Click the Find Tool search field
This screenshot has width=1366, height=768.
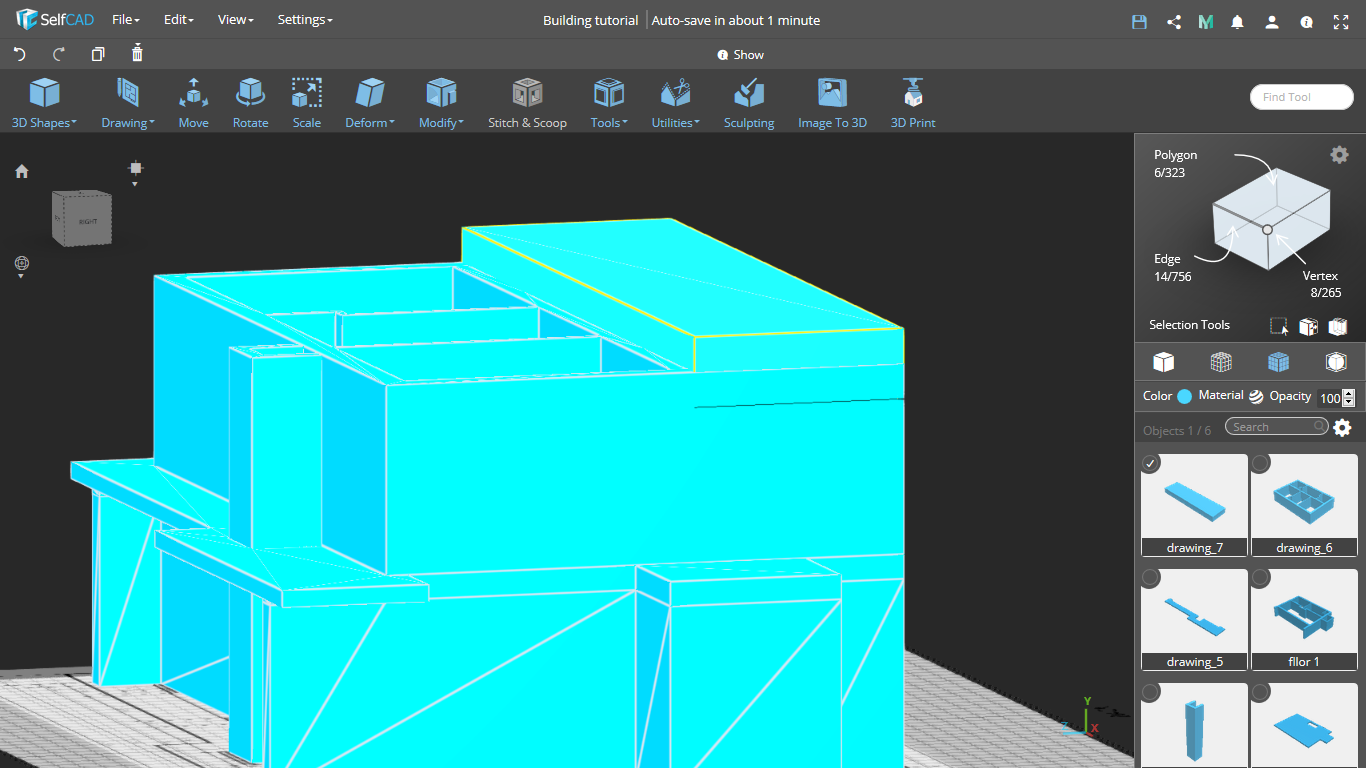click(1302, 97)
